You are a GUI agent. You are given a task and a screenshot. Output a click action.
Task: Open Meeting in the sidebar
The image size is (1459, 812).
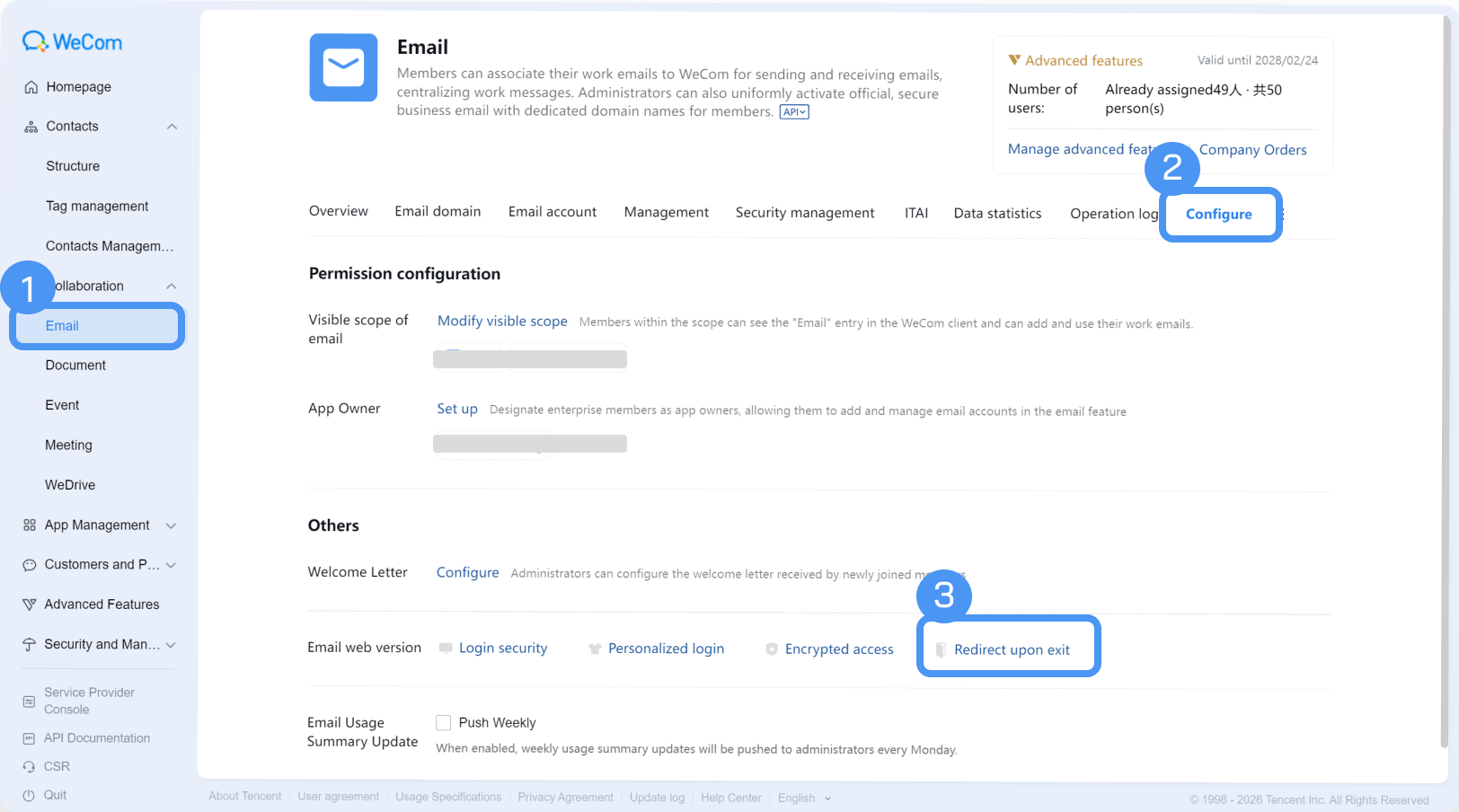pos(68,446)
